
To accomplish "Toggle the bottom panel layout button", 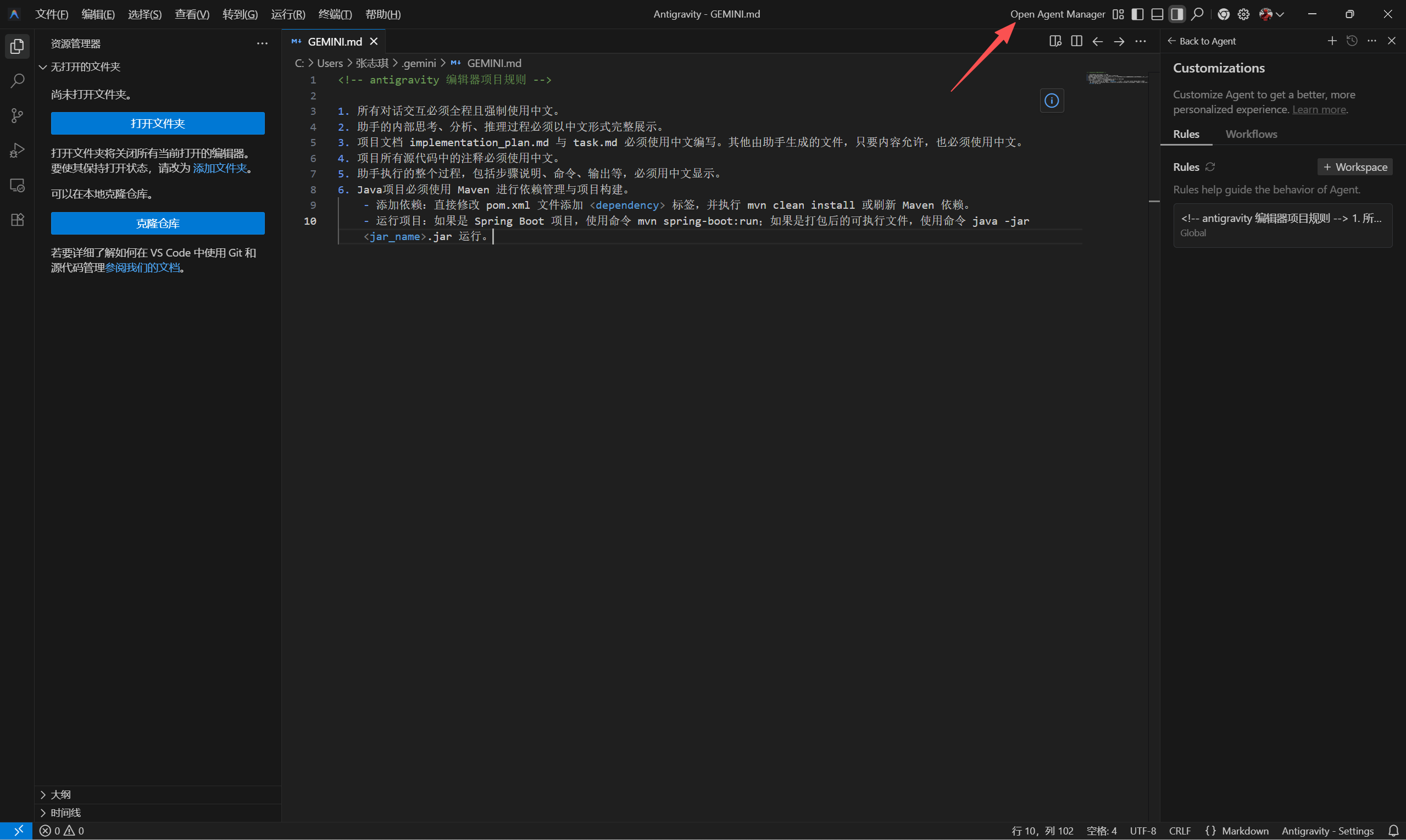I will click(1157, 14).
